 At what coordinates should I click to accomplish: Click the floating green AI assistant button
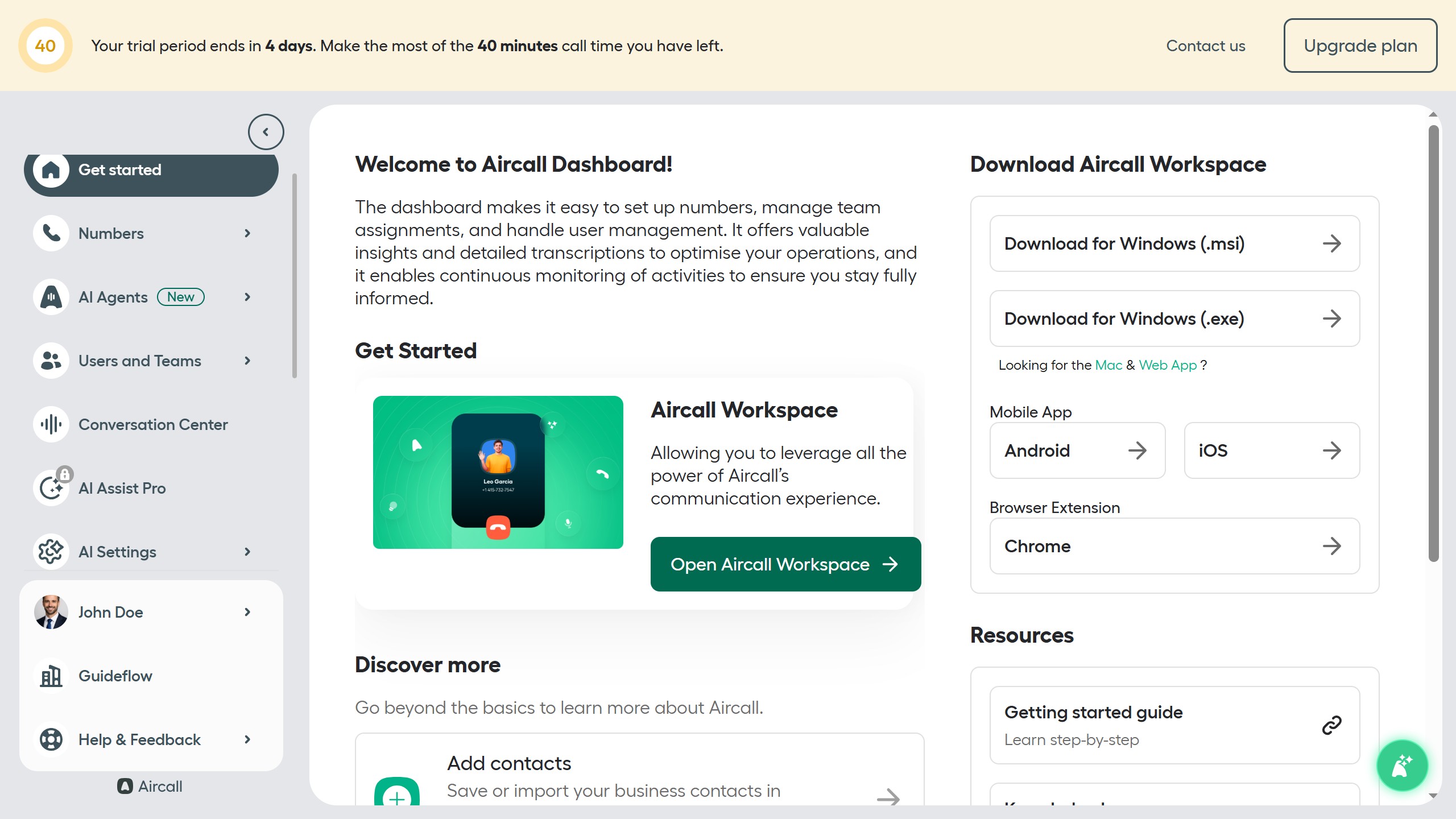[1402, 766]
